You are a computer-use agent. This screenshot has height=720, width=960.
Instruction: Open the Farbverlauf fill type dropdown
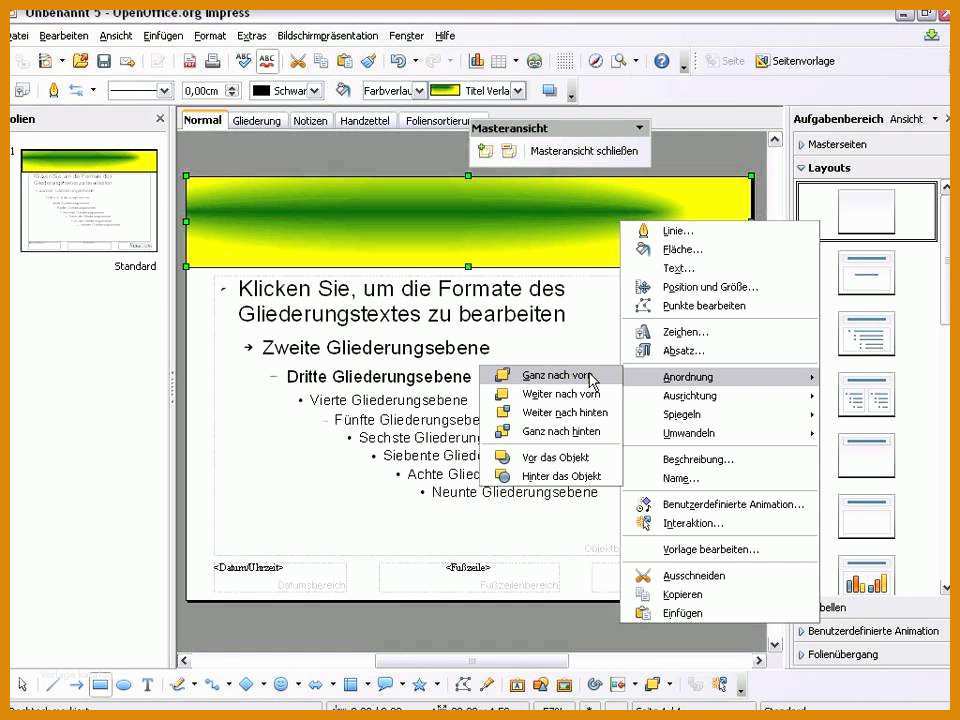419,91
